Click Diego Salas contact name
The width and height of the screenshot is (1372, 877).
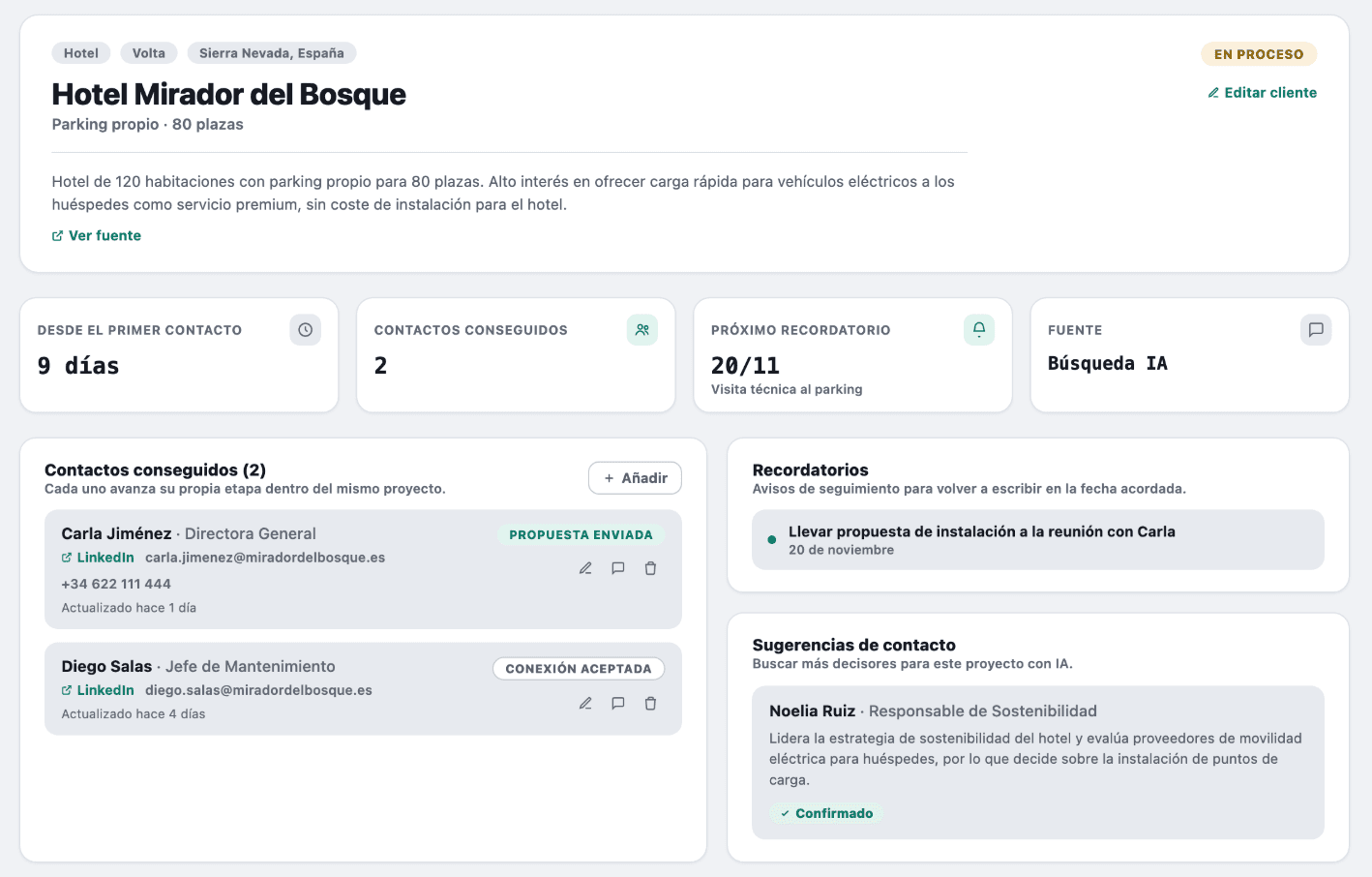[106, 667]
